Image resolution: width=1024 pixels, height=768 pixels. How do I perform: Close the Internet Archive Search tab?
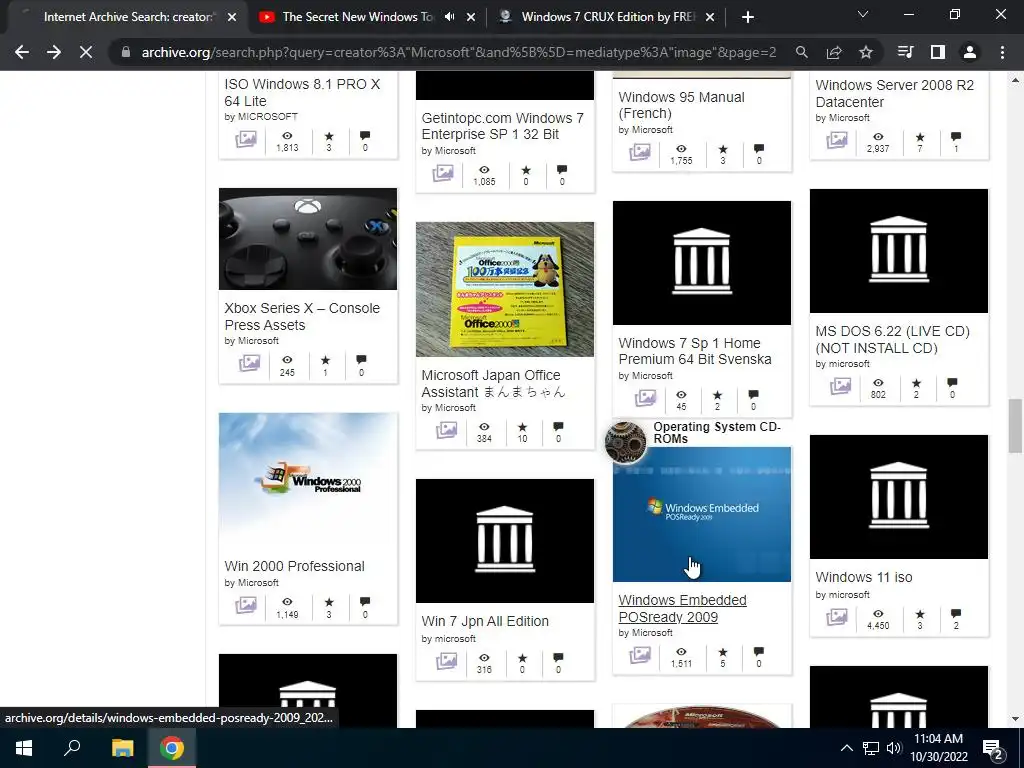232,17
